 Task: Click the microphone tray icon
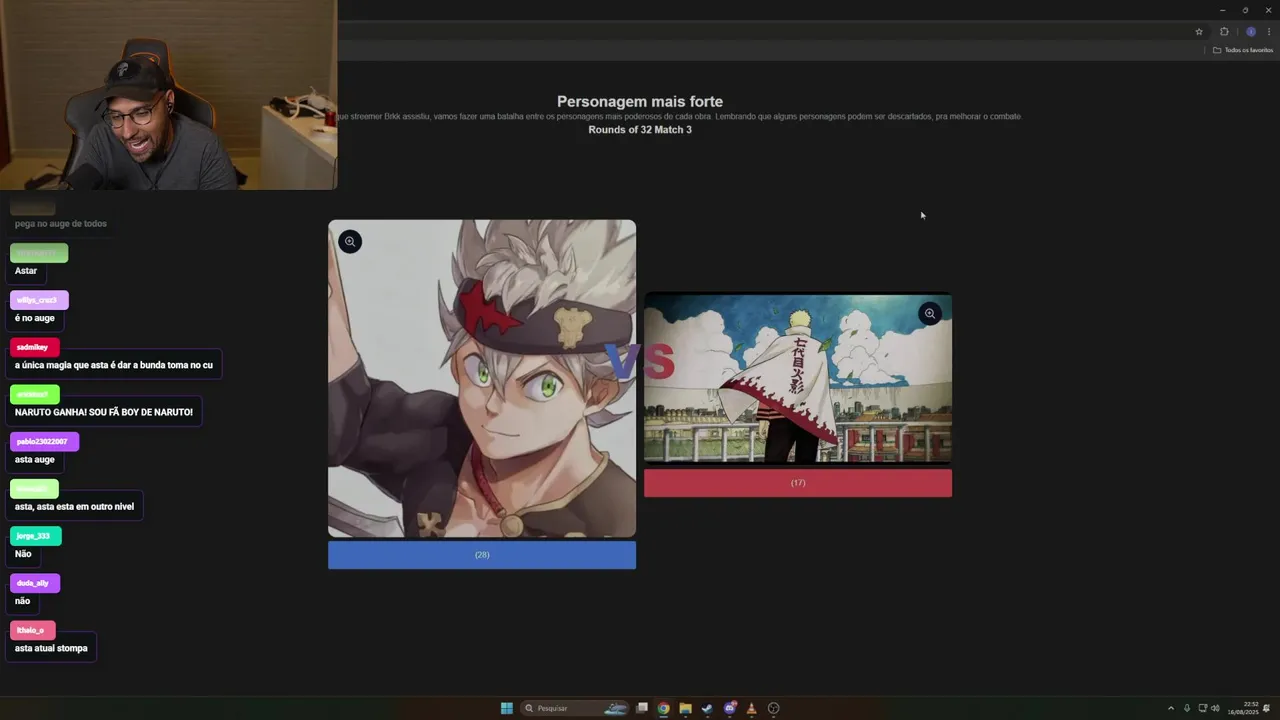point(1187,708)
